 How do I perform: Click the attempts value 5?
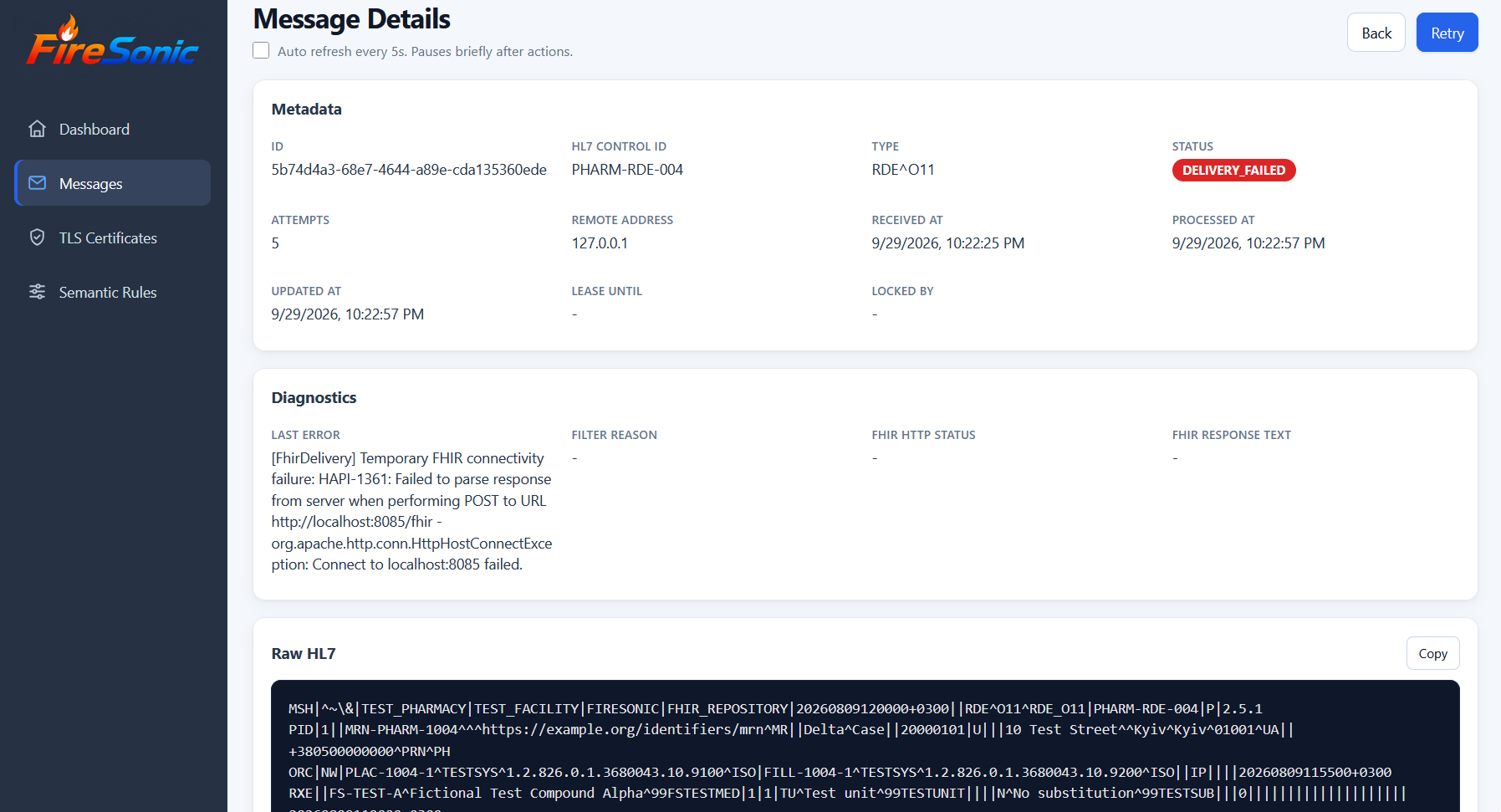coord(275,243)
